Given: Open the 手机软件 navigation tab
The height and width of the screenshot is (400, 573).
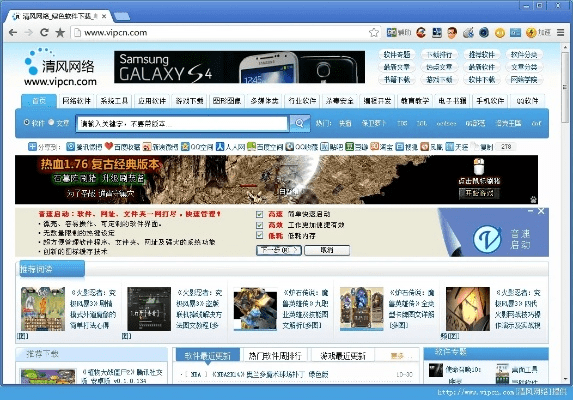Looking at the screenshot, I should [x=490, y=101].
